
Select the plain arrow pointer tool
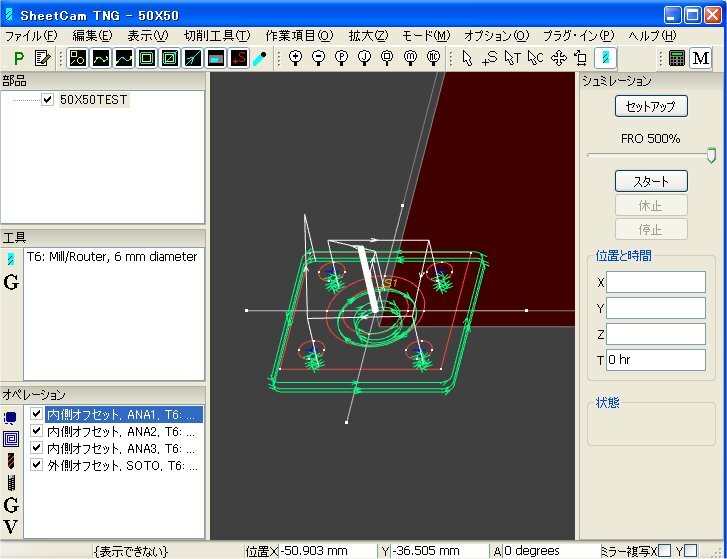click(467, 58)
